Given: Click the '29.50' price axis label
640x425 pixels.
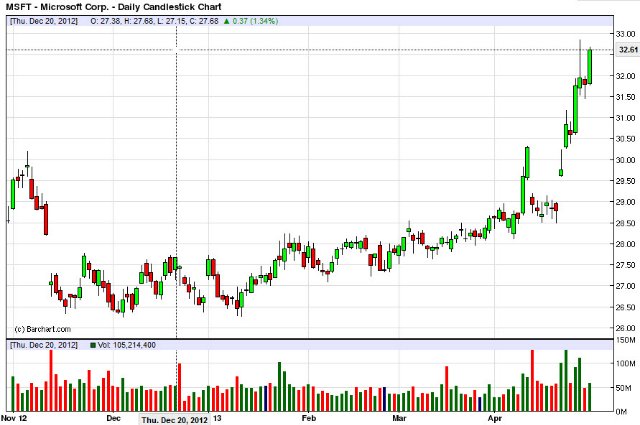Looking at the screenshot, I should coord(625,181).
